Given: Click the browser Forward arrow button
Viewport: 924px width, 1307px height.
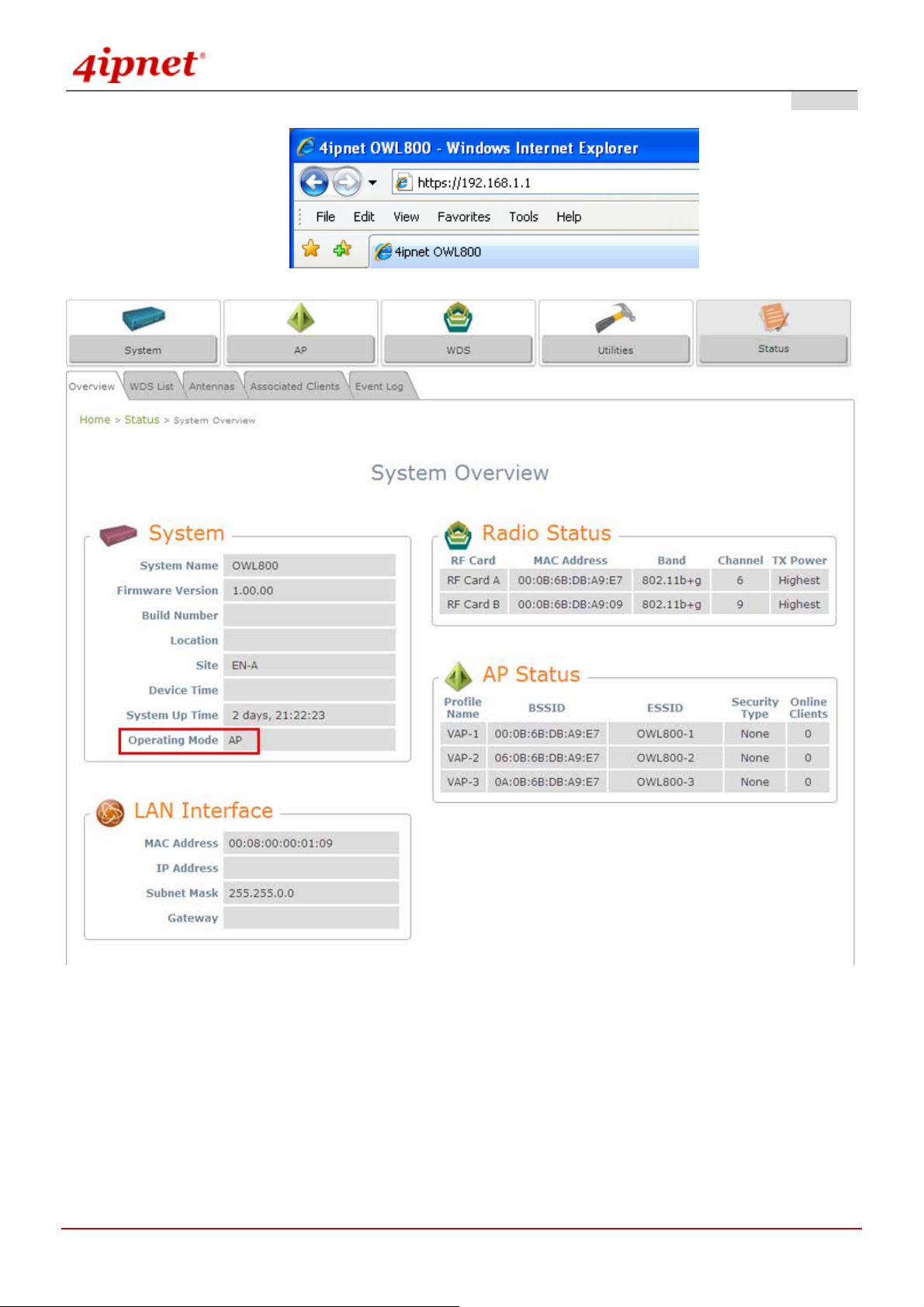Looking at the screenshot, I should 347,182.
